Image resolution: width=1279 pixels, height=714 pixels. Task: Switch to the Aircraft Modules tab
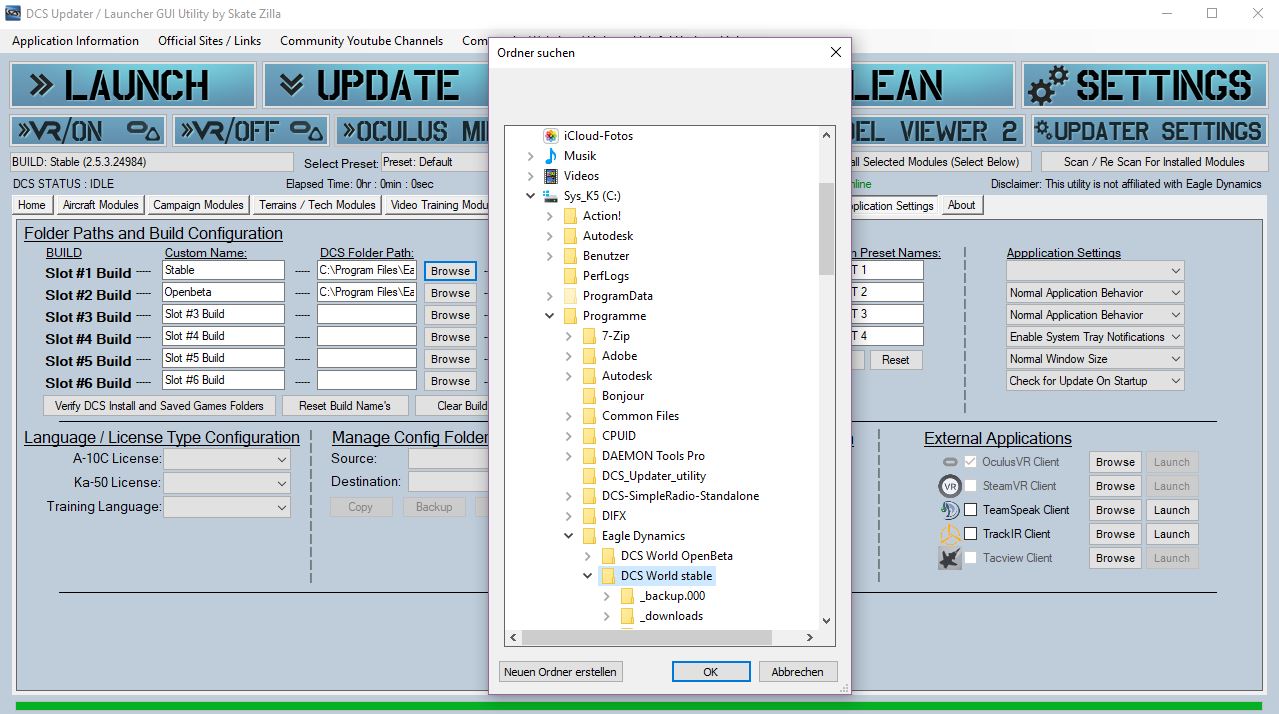100,205
